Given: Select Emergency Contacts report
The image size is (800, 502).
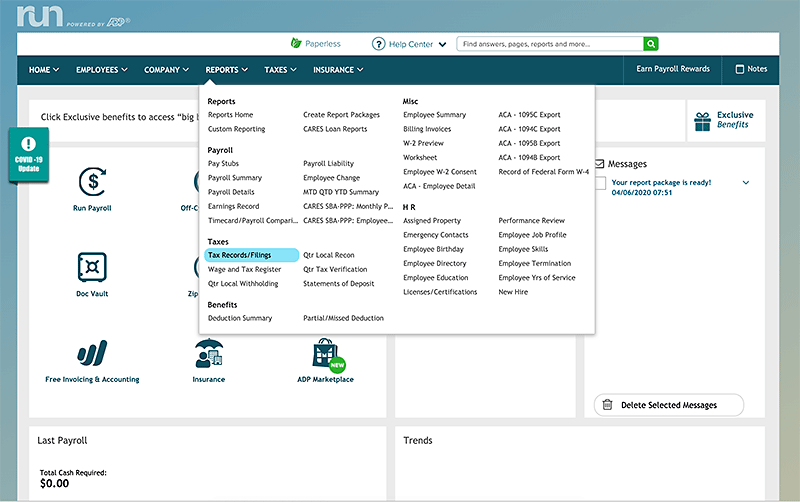Looking at the screenshot, I should pos(436,235).
